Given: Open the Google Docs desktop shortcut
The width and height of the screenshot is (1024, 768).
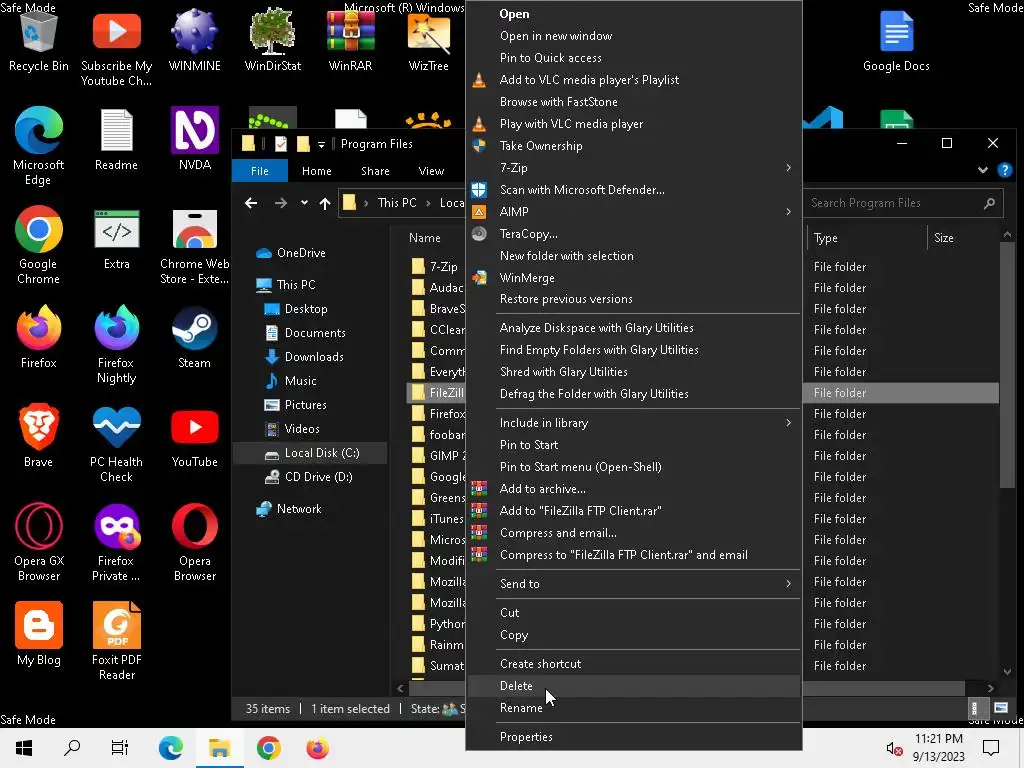Looking at the screenshot, I should (x=896, y=39).
